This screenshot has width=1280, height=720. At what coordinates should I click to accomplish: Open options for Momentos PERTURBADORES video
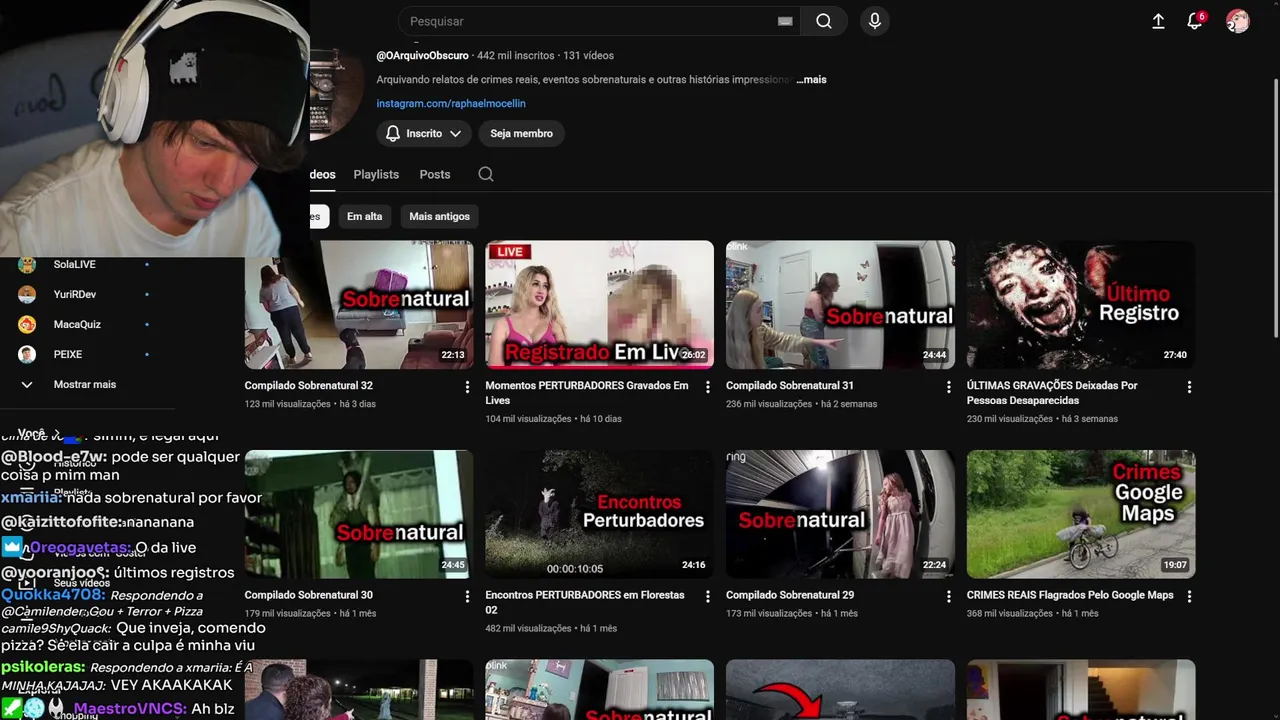(x=708, y=387)
